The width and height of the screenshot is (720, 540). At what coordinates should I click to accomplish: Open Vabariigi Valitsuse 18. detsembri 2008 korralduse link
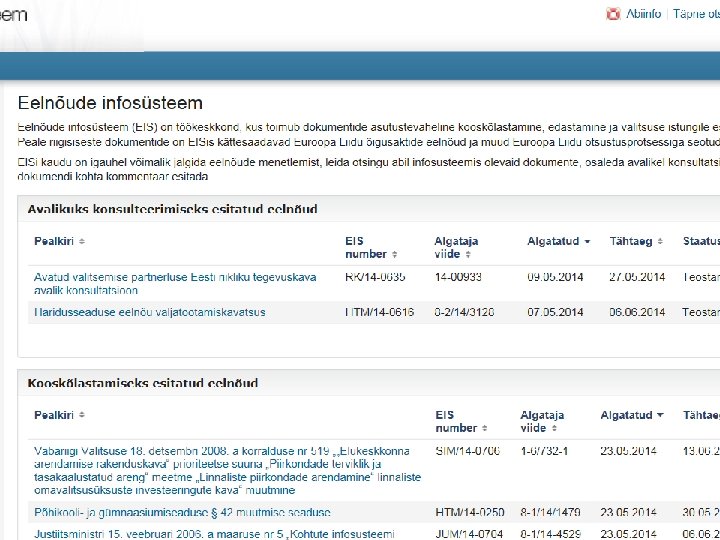coord(227,471)
